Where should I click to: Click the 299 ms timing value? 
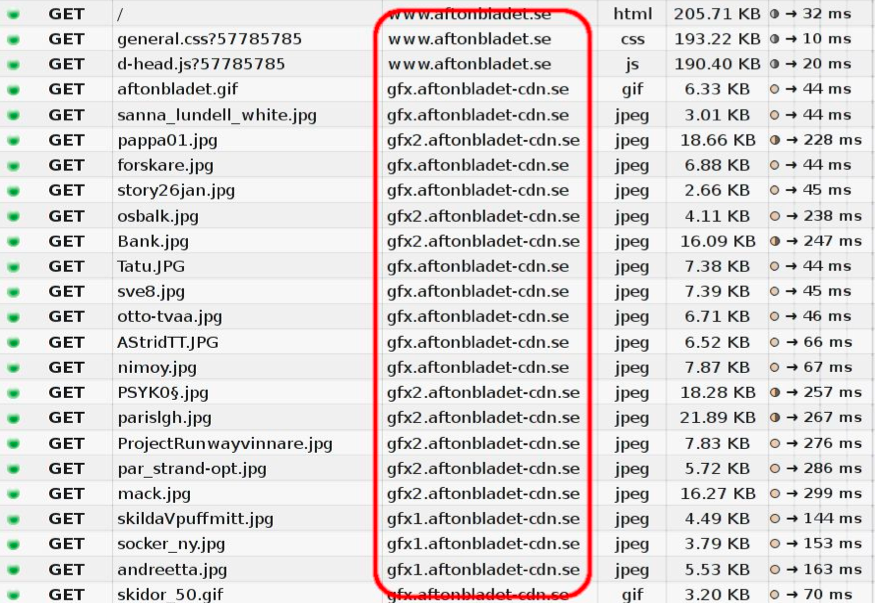pos(833,494)
